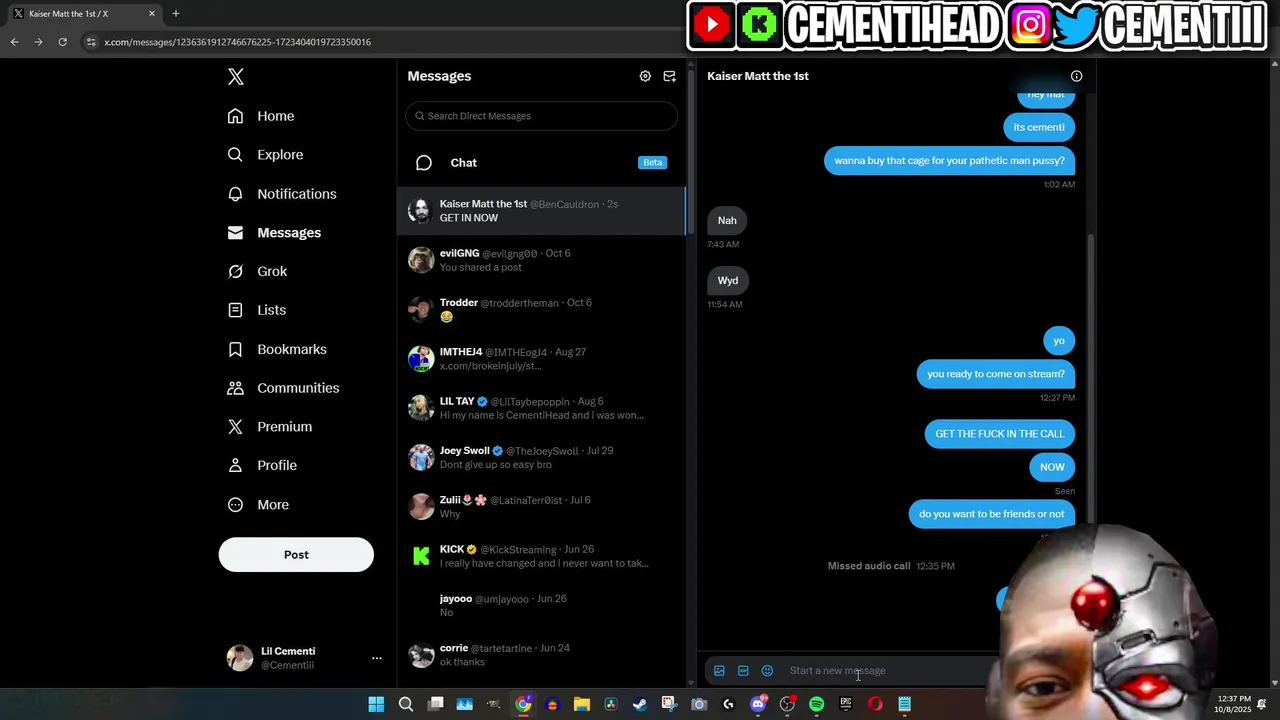
Task: Open Communities page
Action: click(x=283, y=388)
